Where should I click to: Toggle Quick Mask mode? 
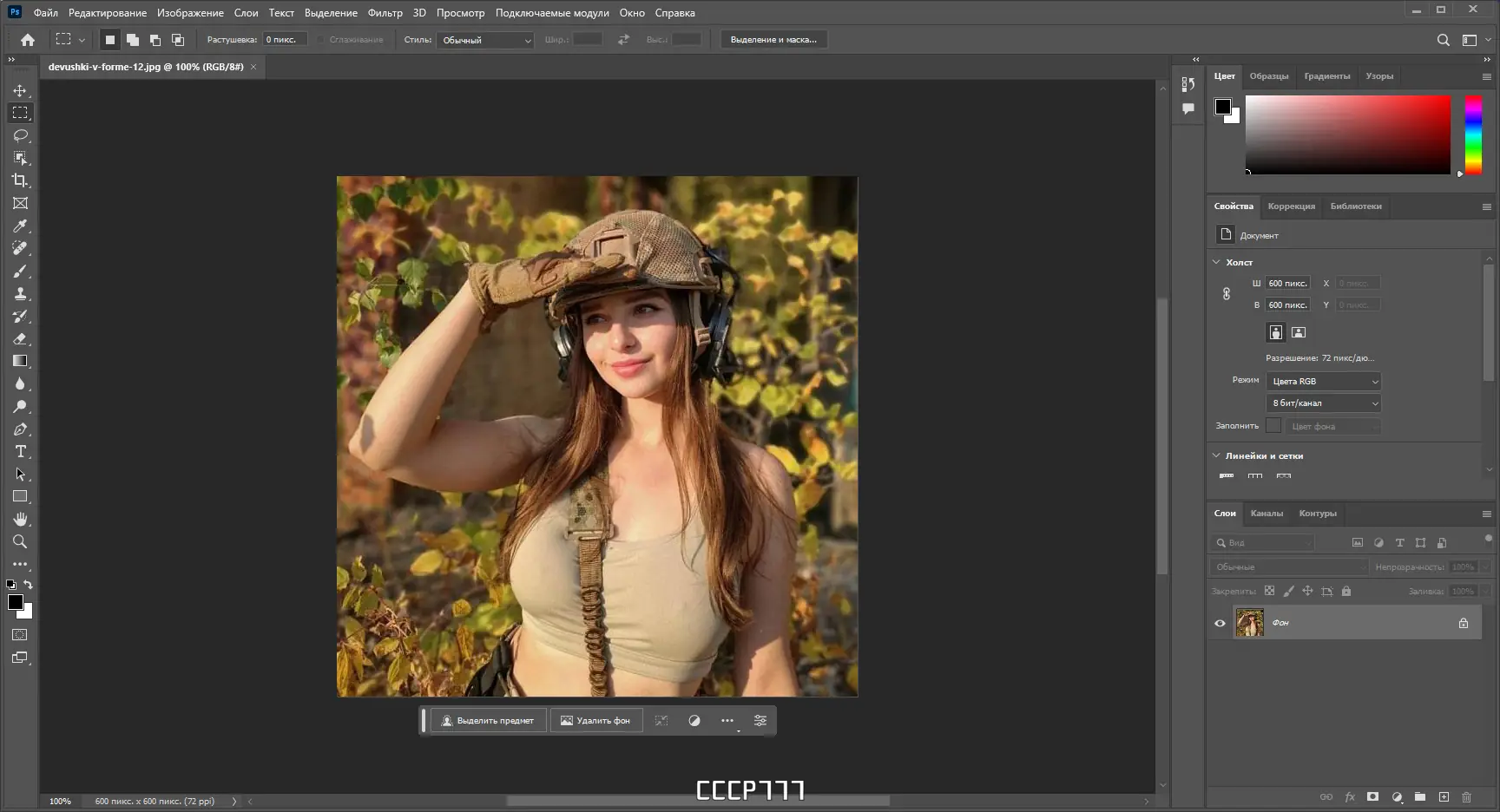click(x=20, y=635)
